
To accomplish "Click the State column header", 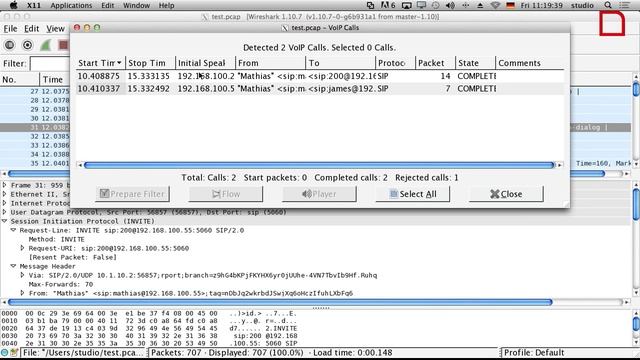I will click(475, 63).
